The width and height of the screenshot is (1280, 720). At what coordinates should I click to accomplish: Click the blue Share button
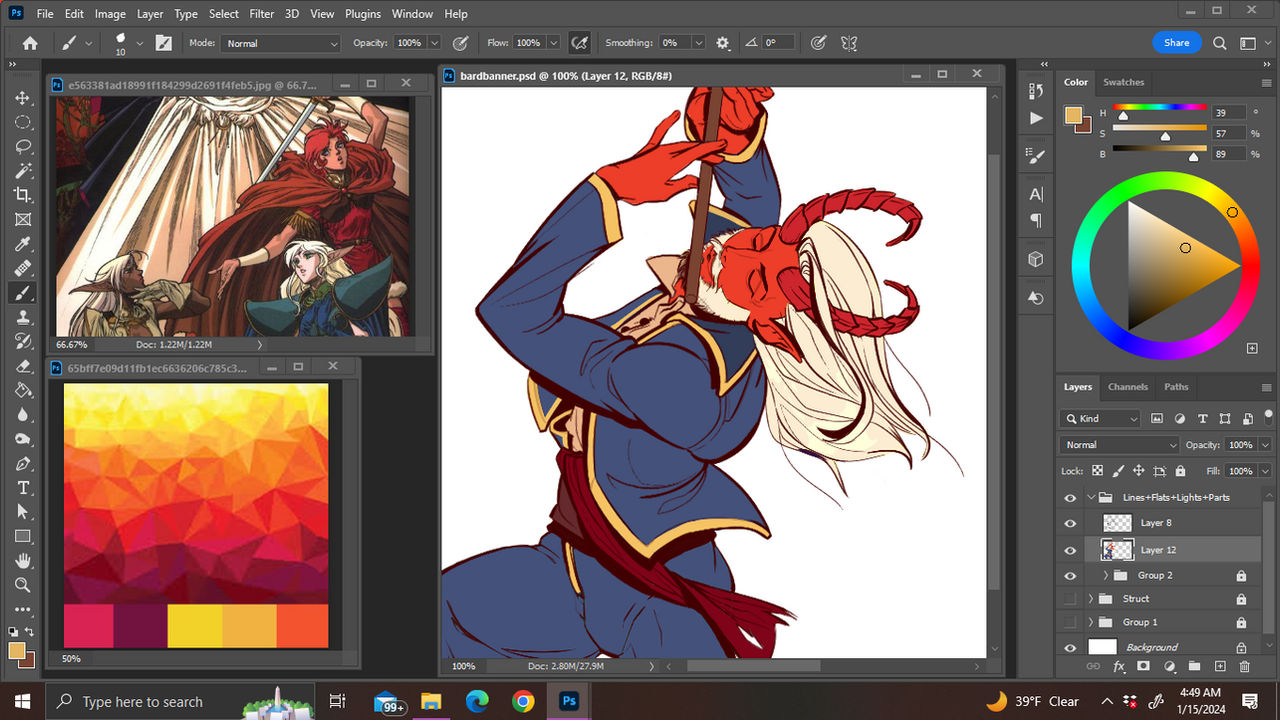tap(1176, 43)
